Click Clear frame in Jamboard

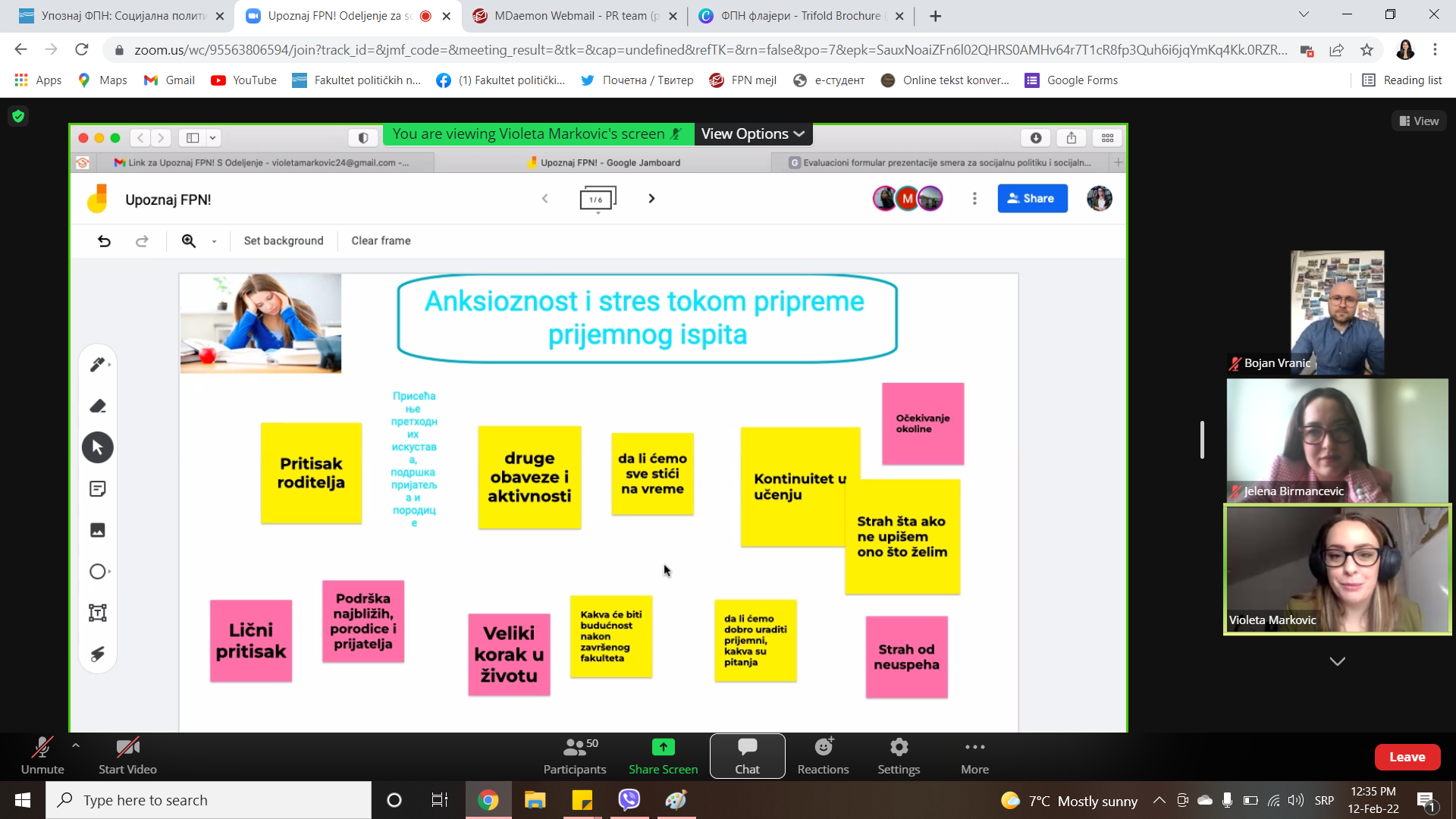tap(381, 241)
